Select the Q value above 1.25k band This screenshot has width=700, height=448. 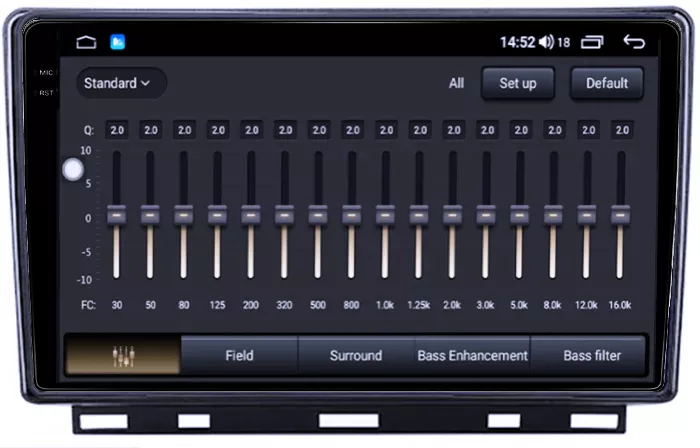click(420, 130)
